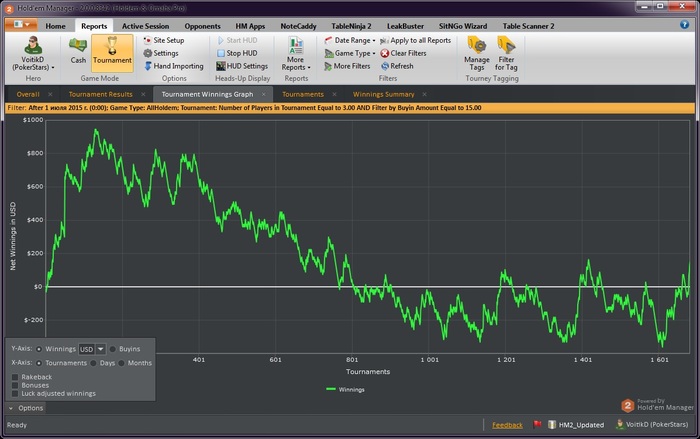The width and height of the screenshot is (700, 439).
Task: Open More Filters
Action: pos(347,66)
